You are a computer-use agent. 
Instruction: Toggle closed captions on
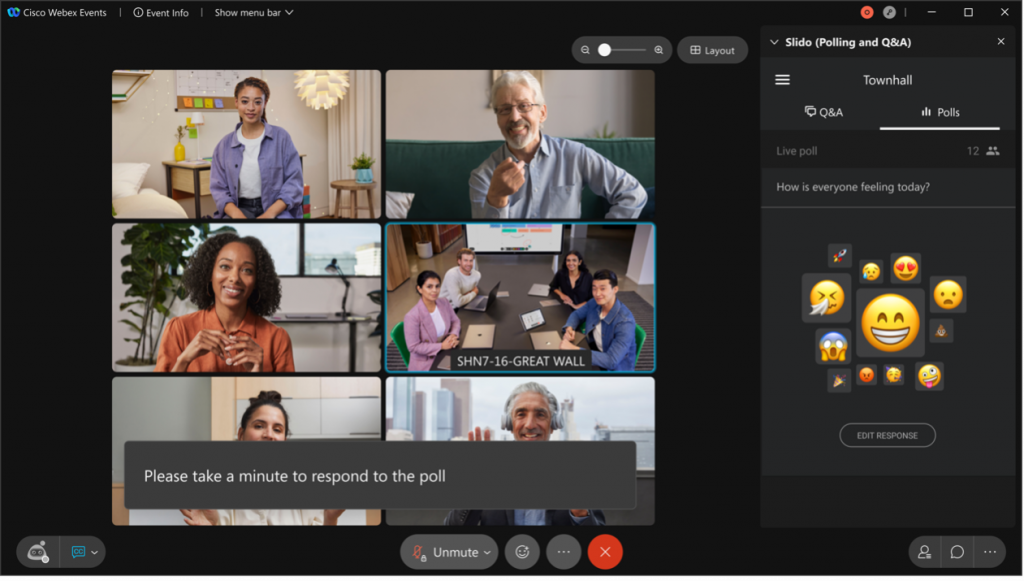[79, 551]
